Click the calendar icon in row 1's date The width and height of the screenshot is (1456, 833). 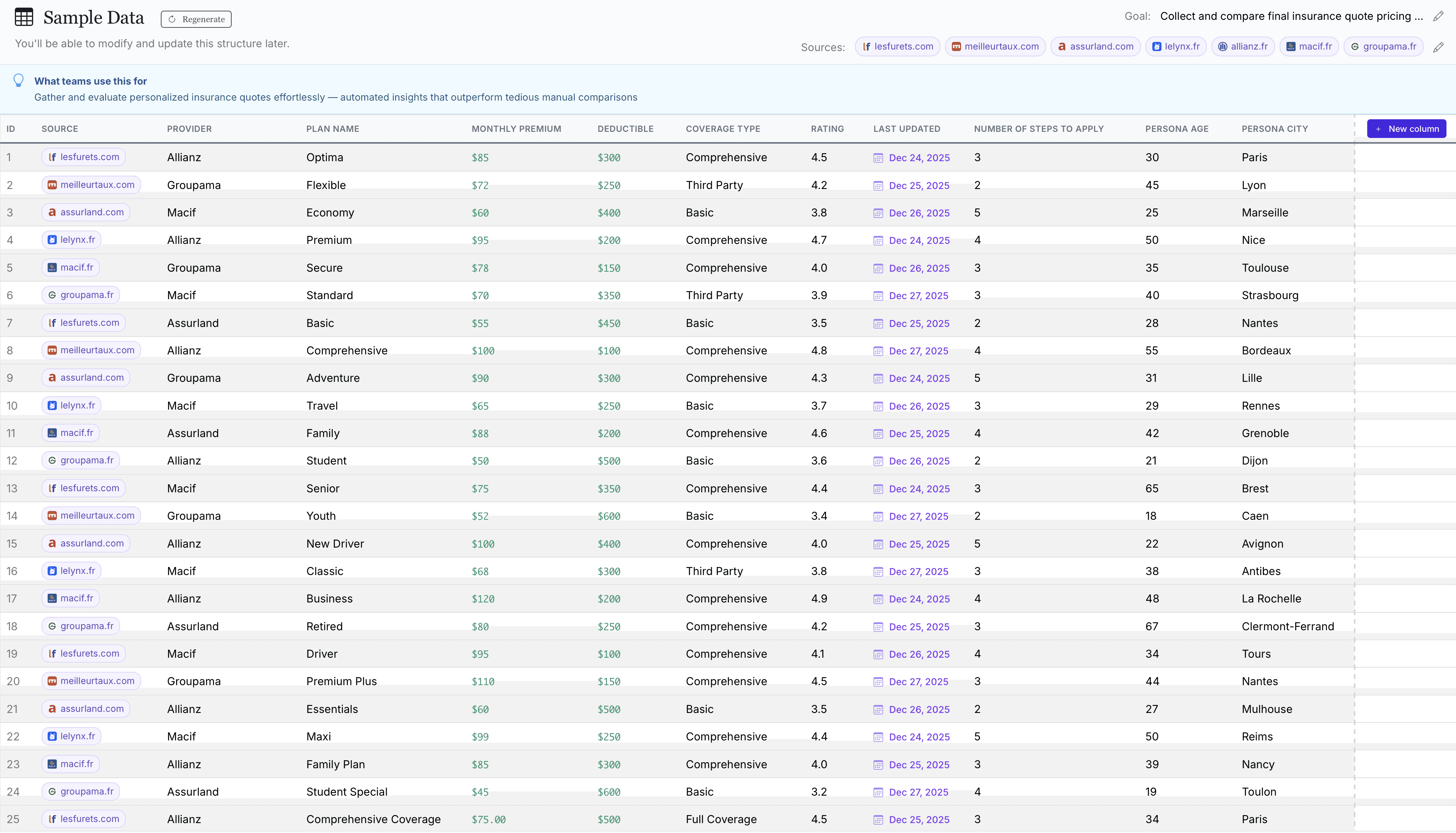(878, 158)
